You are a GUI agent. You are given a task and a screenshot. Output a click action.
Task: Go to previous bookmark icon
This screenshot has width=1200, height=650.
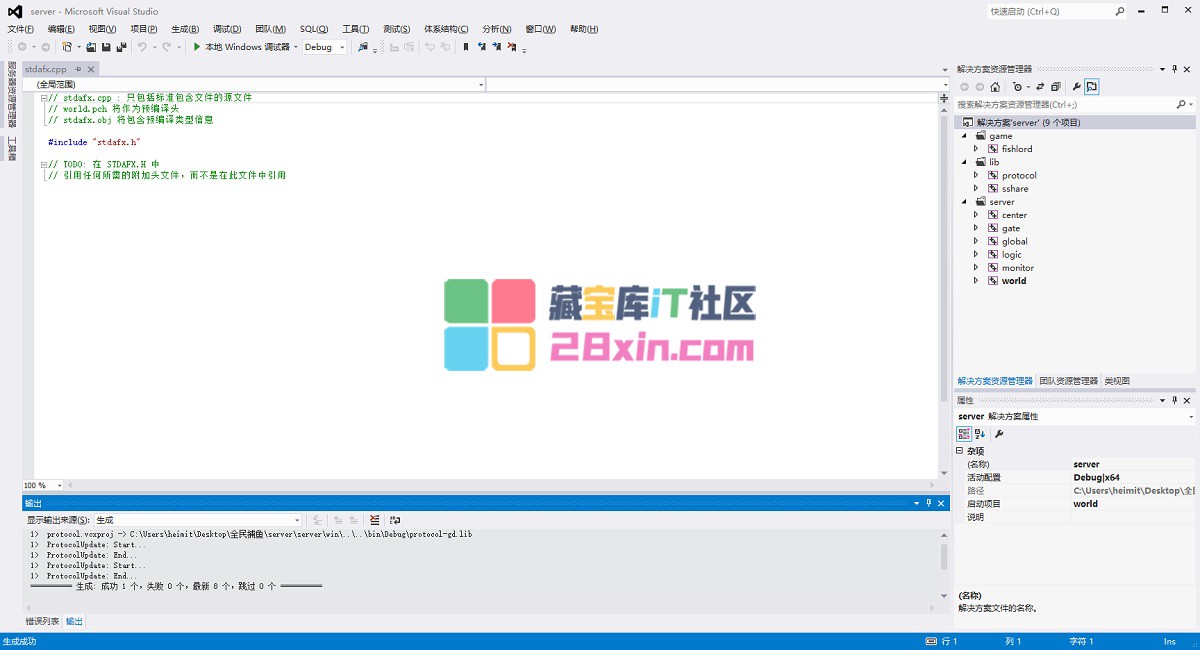[481, 47]
